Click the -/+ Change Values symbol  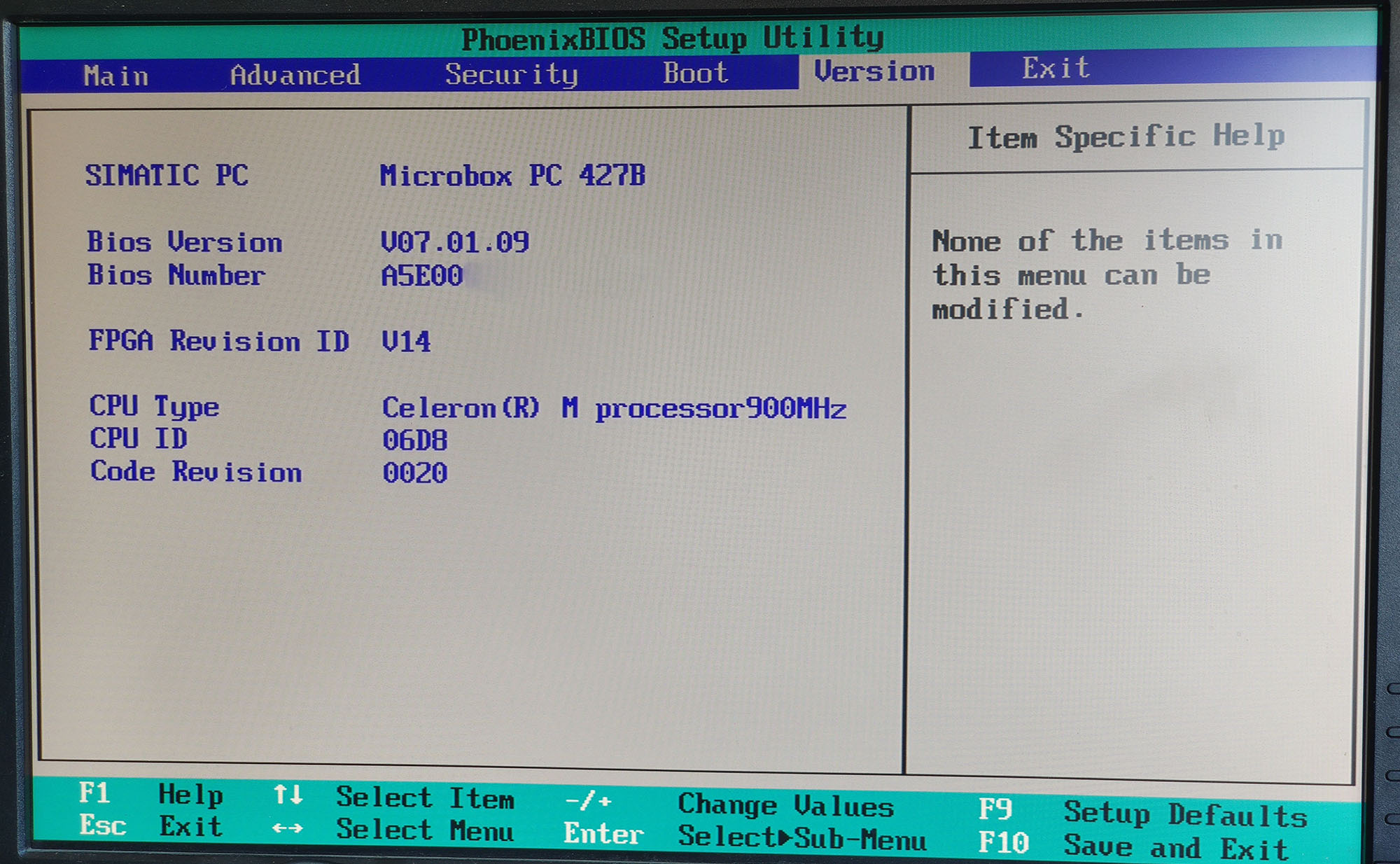[588, 800]
